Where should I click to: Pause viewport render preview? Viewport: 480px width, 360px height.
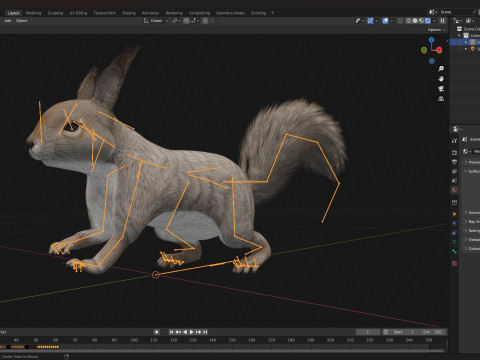[442, 21]
